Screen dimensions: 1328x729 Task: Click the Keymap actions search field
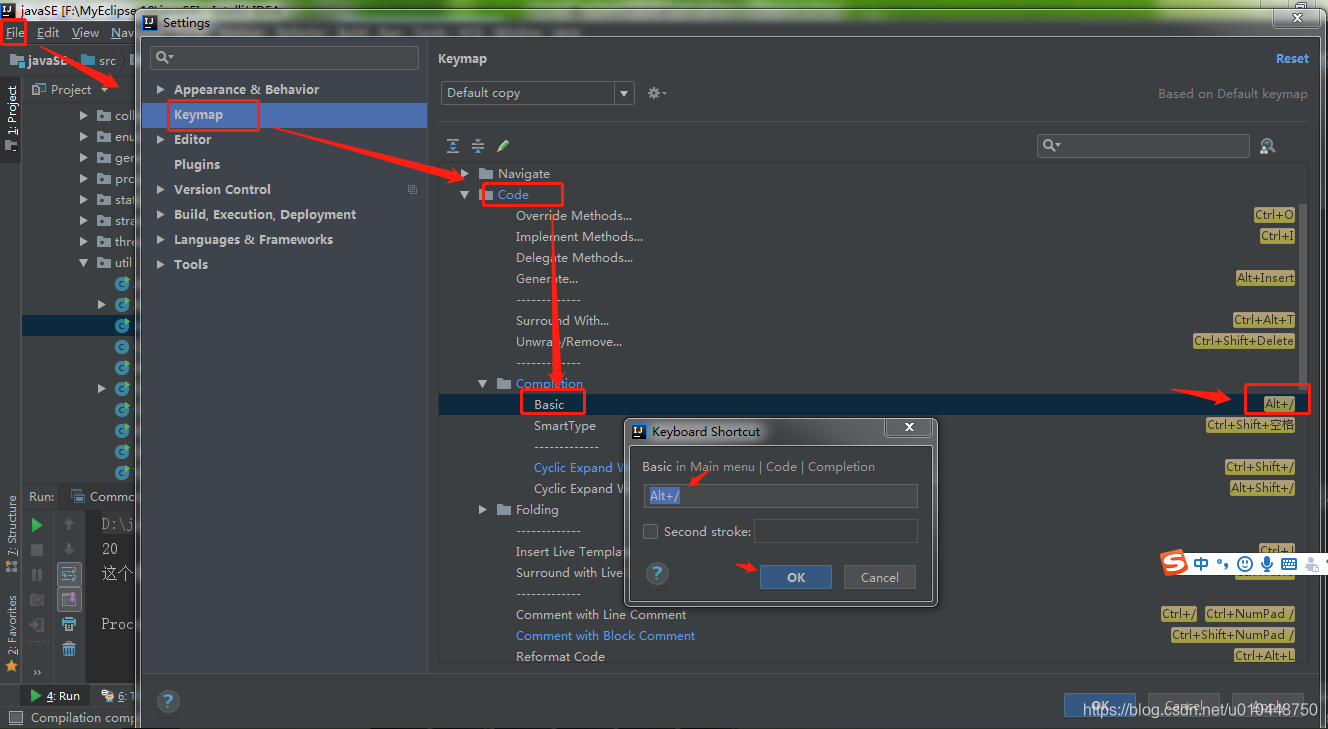(x=1143, y=146)
